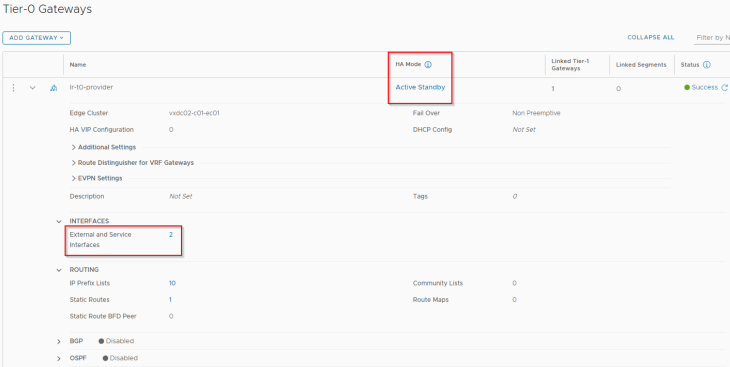The height and width of the screenshot is (367, 730).
Task: Open the Linked Tier-1 Gateways count link
Action: pos(553,88)
